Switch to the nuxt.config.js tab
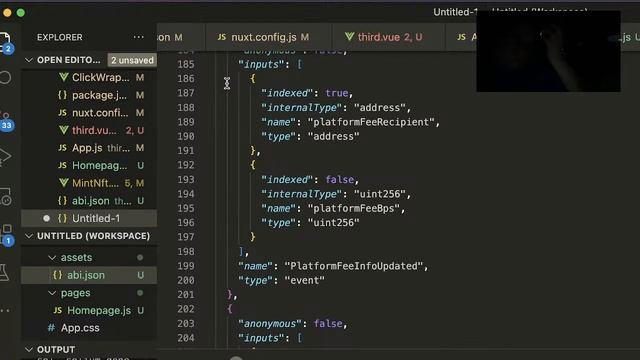Image resolution: width=640 pixels, height=360 pixels. (269, 37)
